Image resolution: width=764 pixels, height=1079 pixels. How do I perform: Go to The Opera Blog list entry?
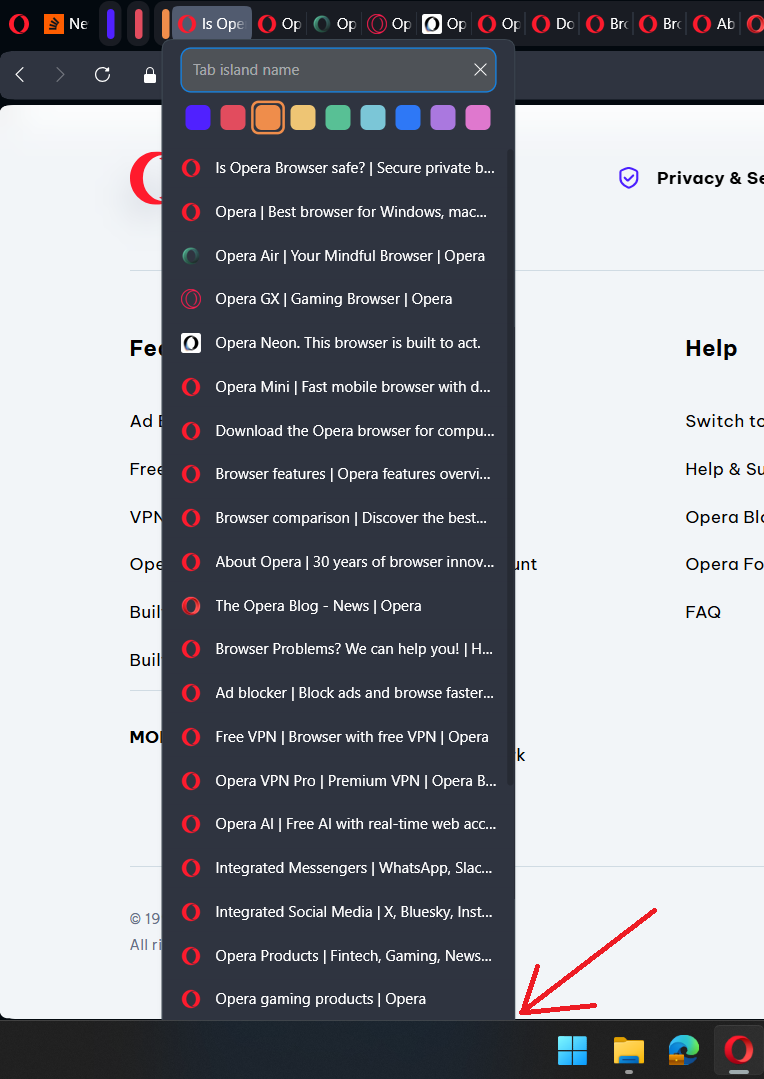point(318,606)
